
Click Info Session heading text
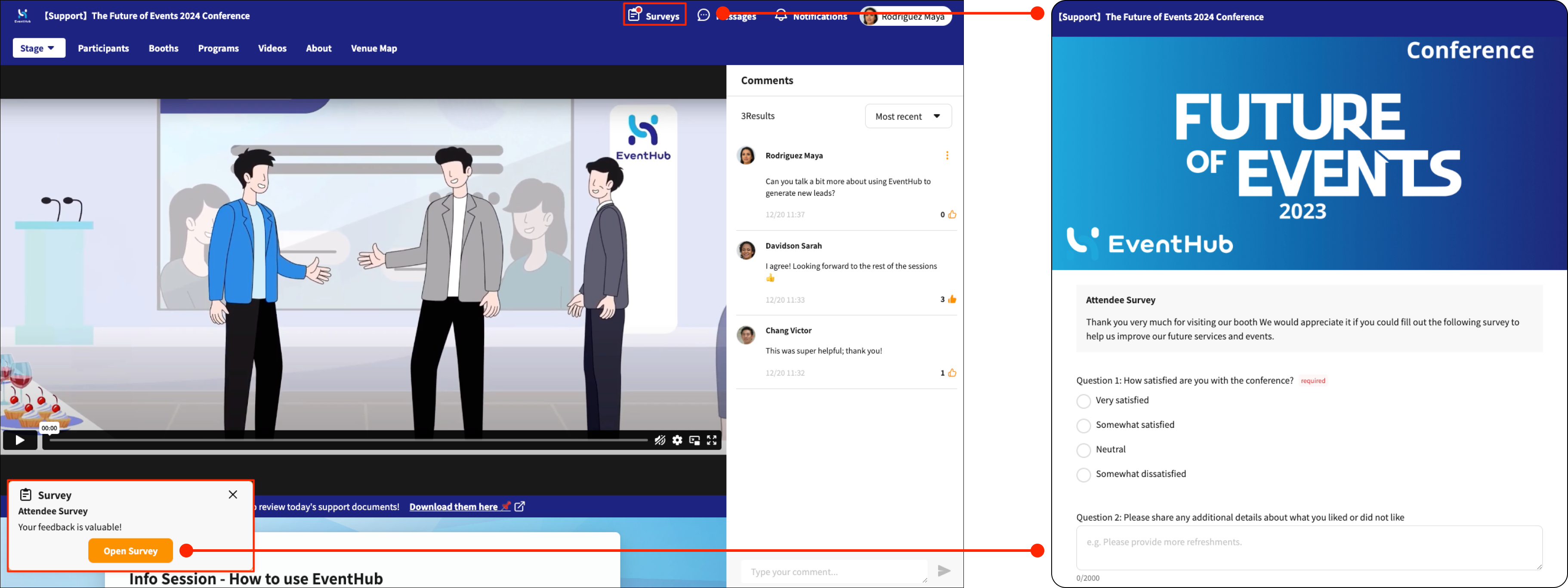pyautogui.click(x=256, y=578)
